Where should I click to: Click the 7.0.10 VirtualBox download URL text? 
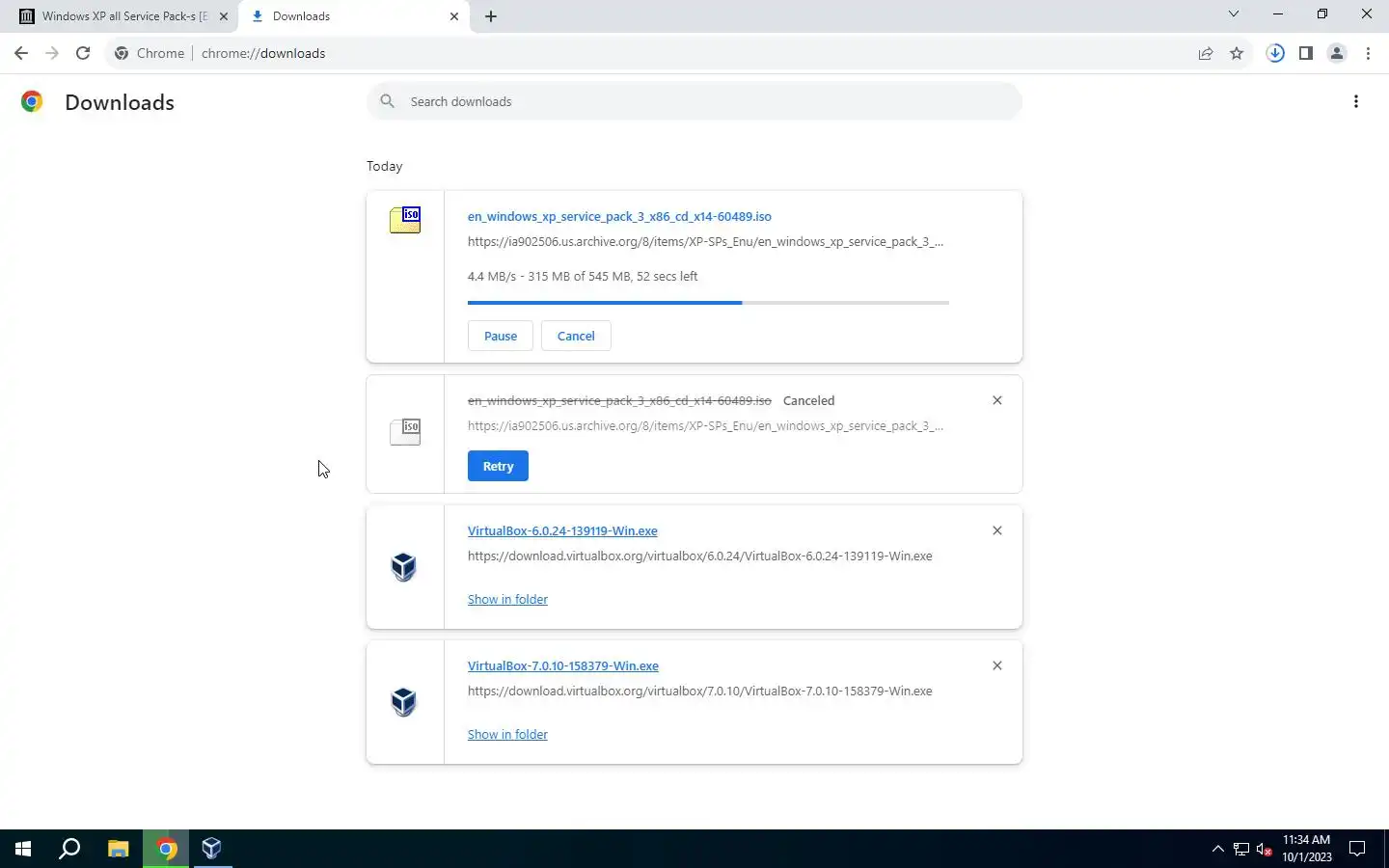point(699,691)
